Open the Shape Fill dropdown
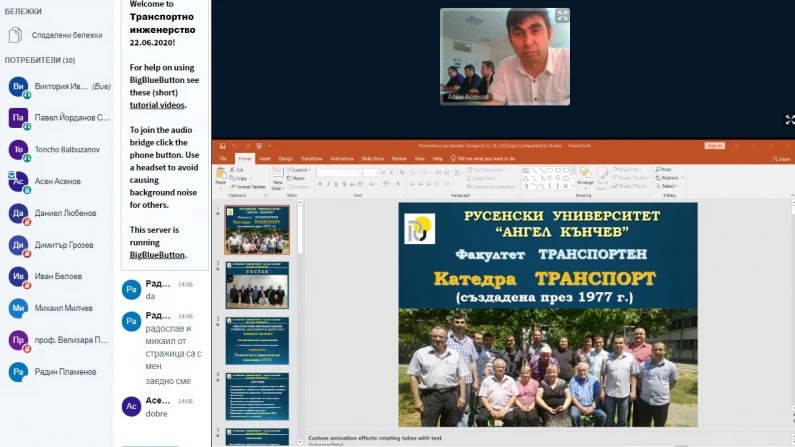Image resolution: width=795 pixels, height=447 pixels. coord(628,169)
